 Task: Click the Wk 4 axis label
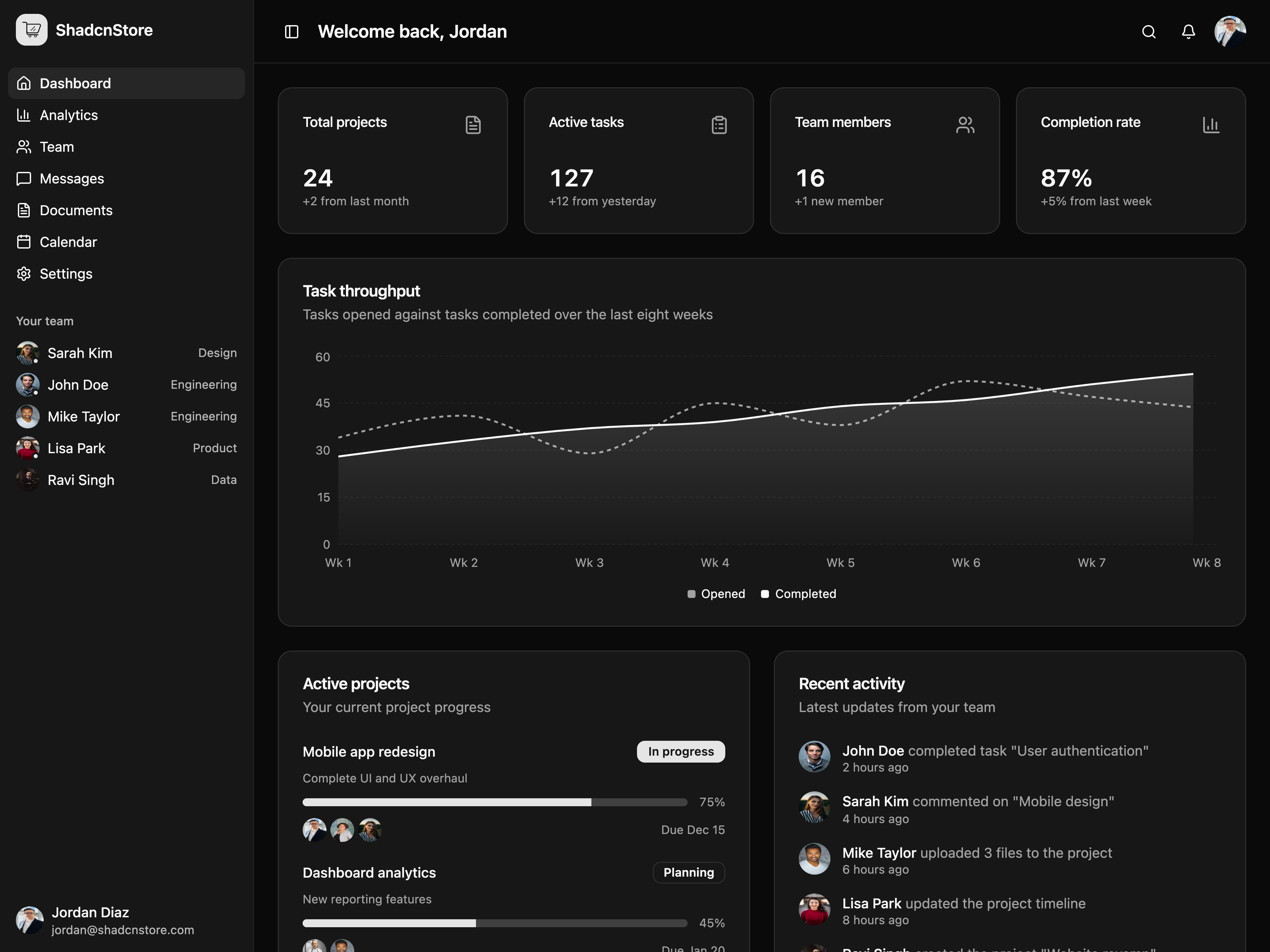(715, 562)
